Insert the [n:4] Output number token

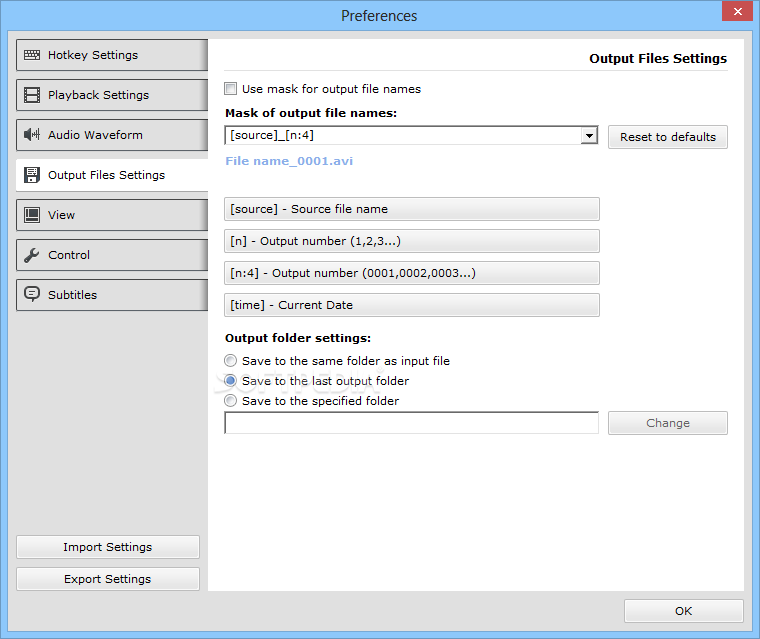412,273
